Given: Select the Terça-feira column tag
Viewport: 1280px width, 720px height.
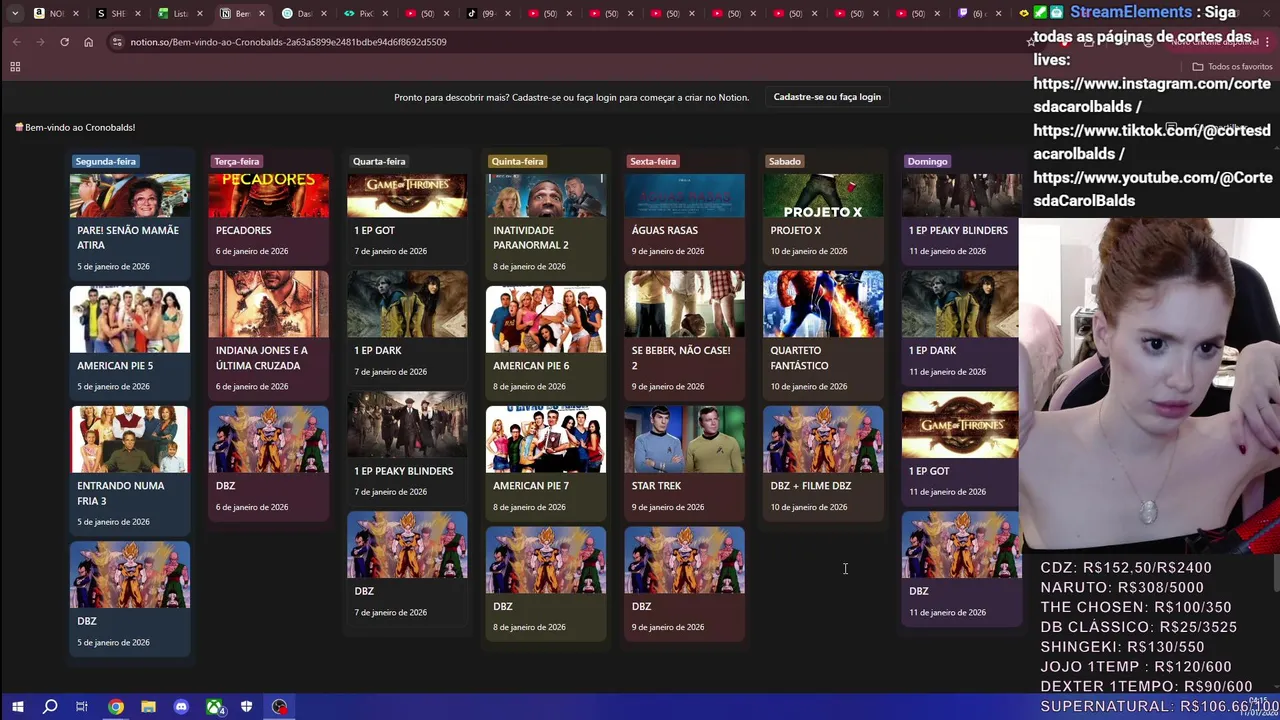Looking at the screenshot, I should pos(236,161).
